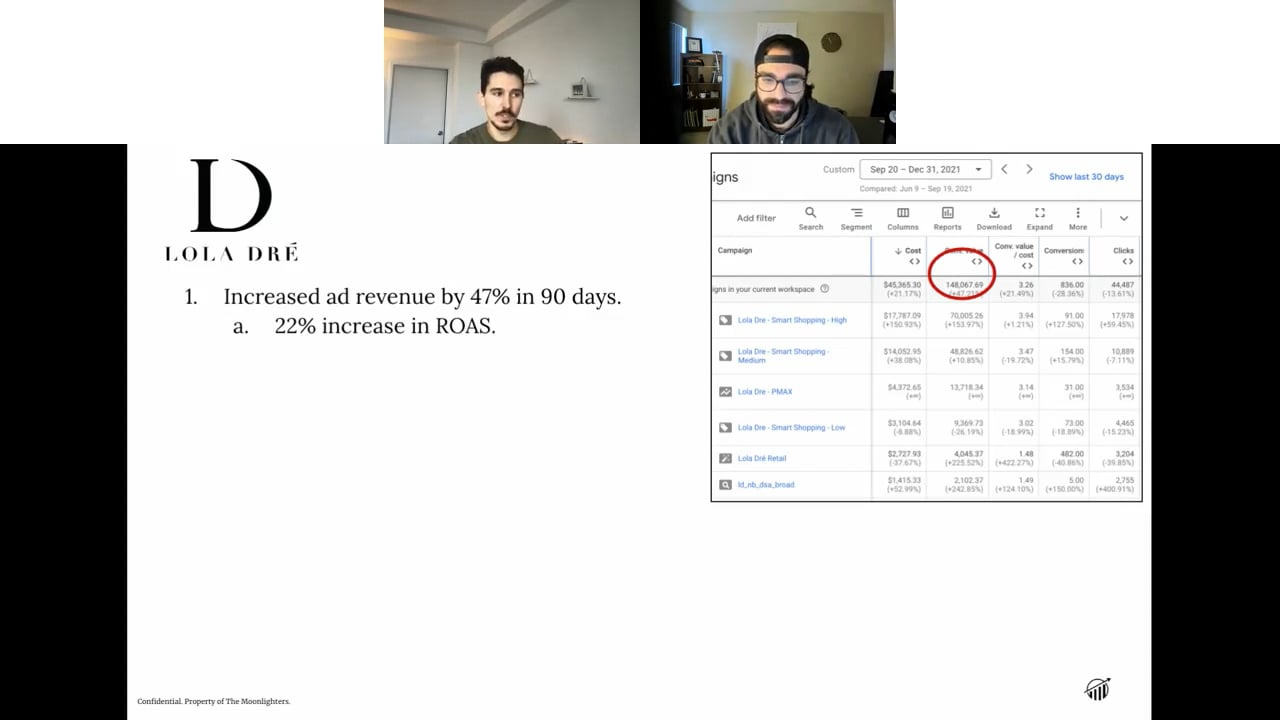Click the Clicks column header

[1124, 251]
